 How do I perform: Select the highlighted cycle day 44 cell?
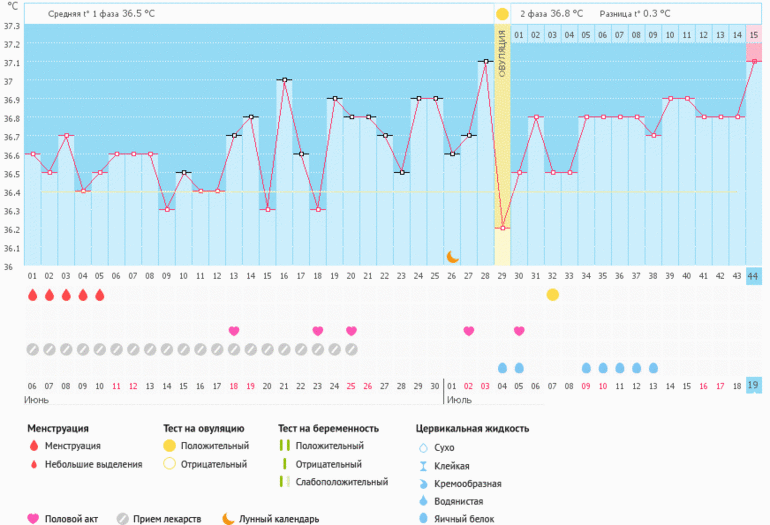[753, 276]
